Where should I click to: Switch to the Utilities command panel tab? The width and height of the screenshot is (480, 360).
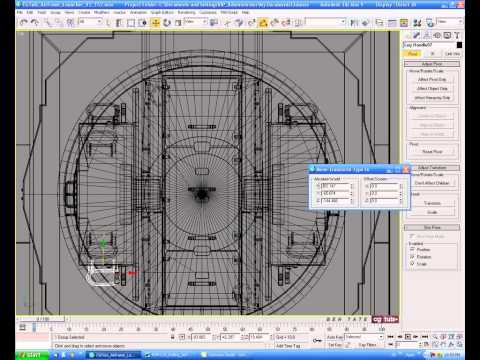point(457,35)
